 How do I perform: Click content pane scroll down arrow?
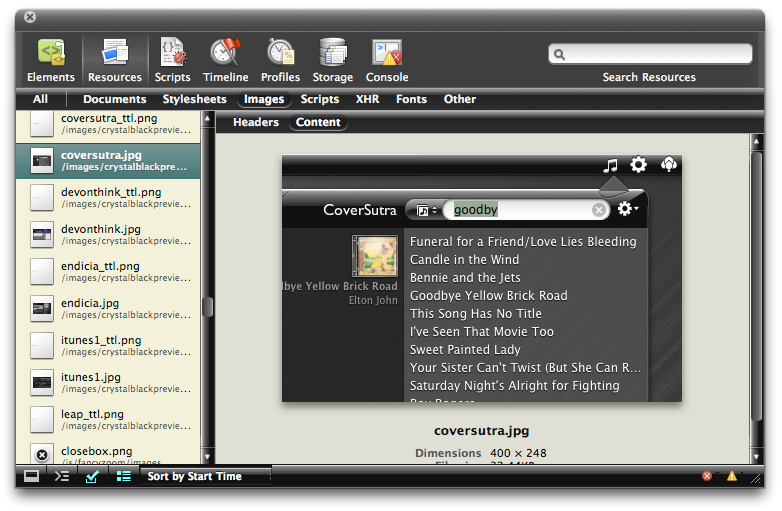click(x=756, y=456)
